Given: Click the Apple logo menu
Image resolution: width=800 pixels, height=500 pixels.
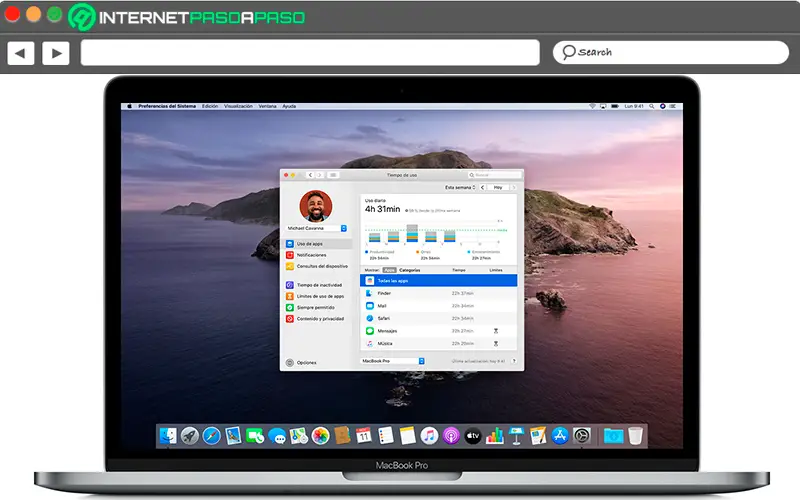Looking at the screenshot, I should 129,106.
